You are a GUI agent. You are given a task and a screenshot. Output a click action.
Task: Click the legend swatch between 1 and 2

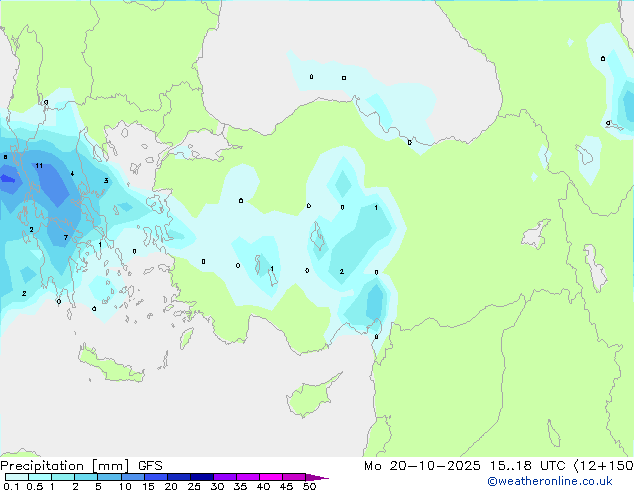[x=63, y=477]
